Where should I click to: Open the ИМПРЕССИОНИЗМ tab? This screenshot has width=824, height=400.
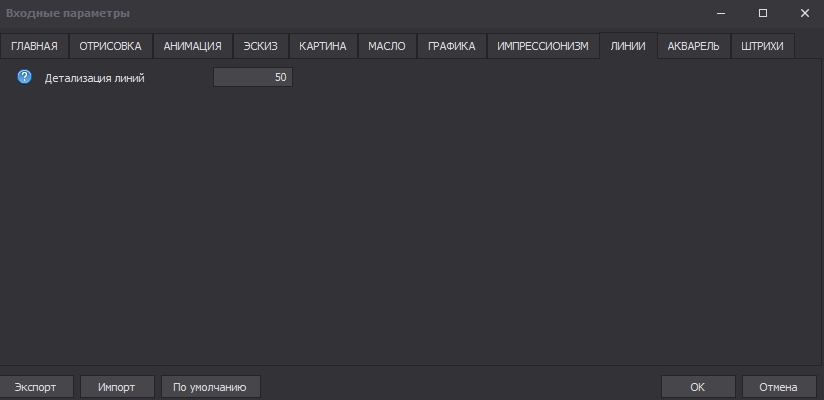click(x=543, y=46)
